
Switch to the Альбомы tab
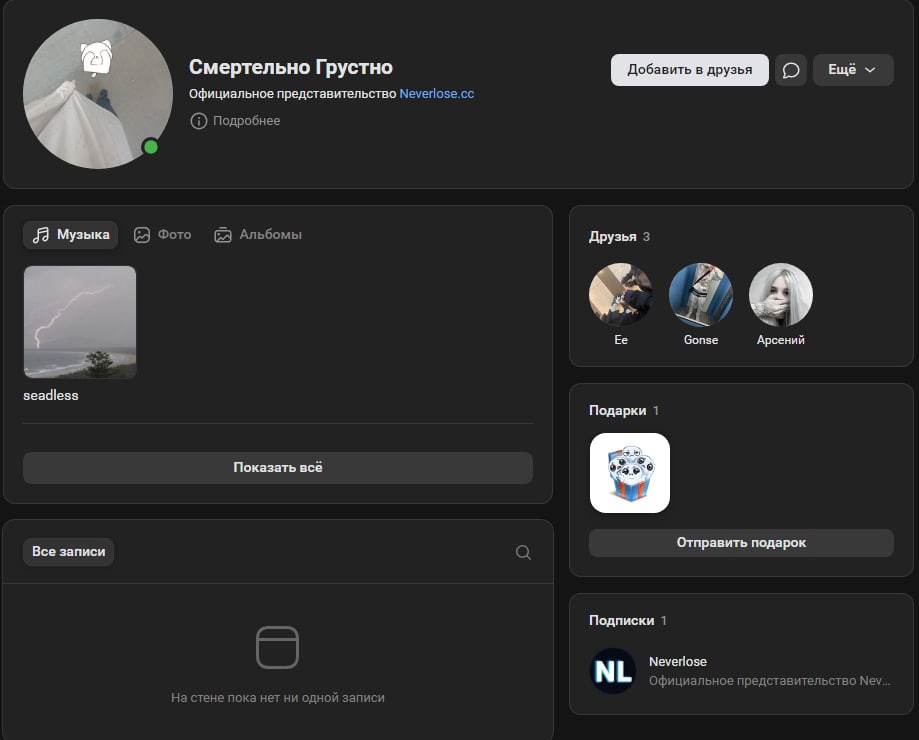tap(258, 235)
